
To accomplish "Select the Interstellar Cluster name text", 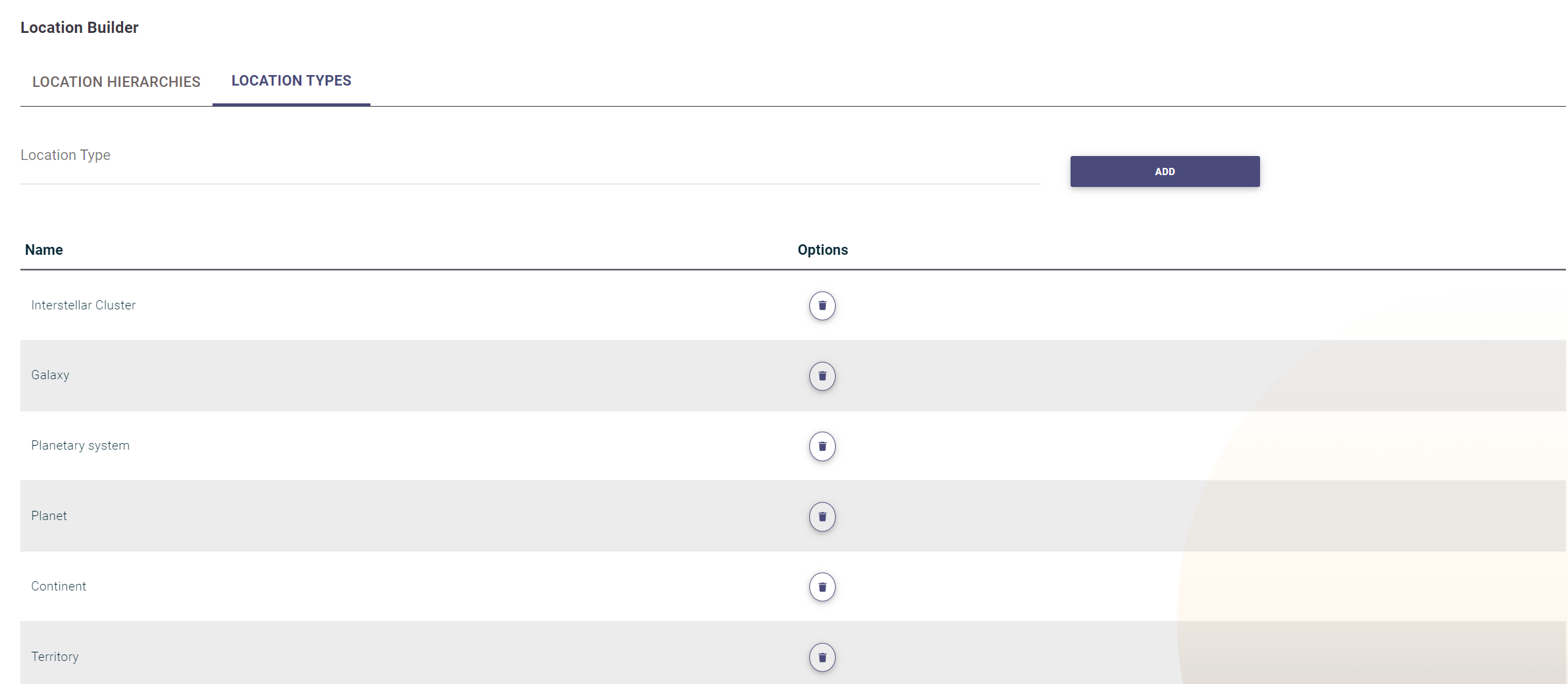I will tap(84, 305).
